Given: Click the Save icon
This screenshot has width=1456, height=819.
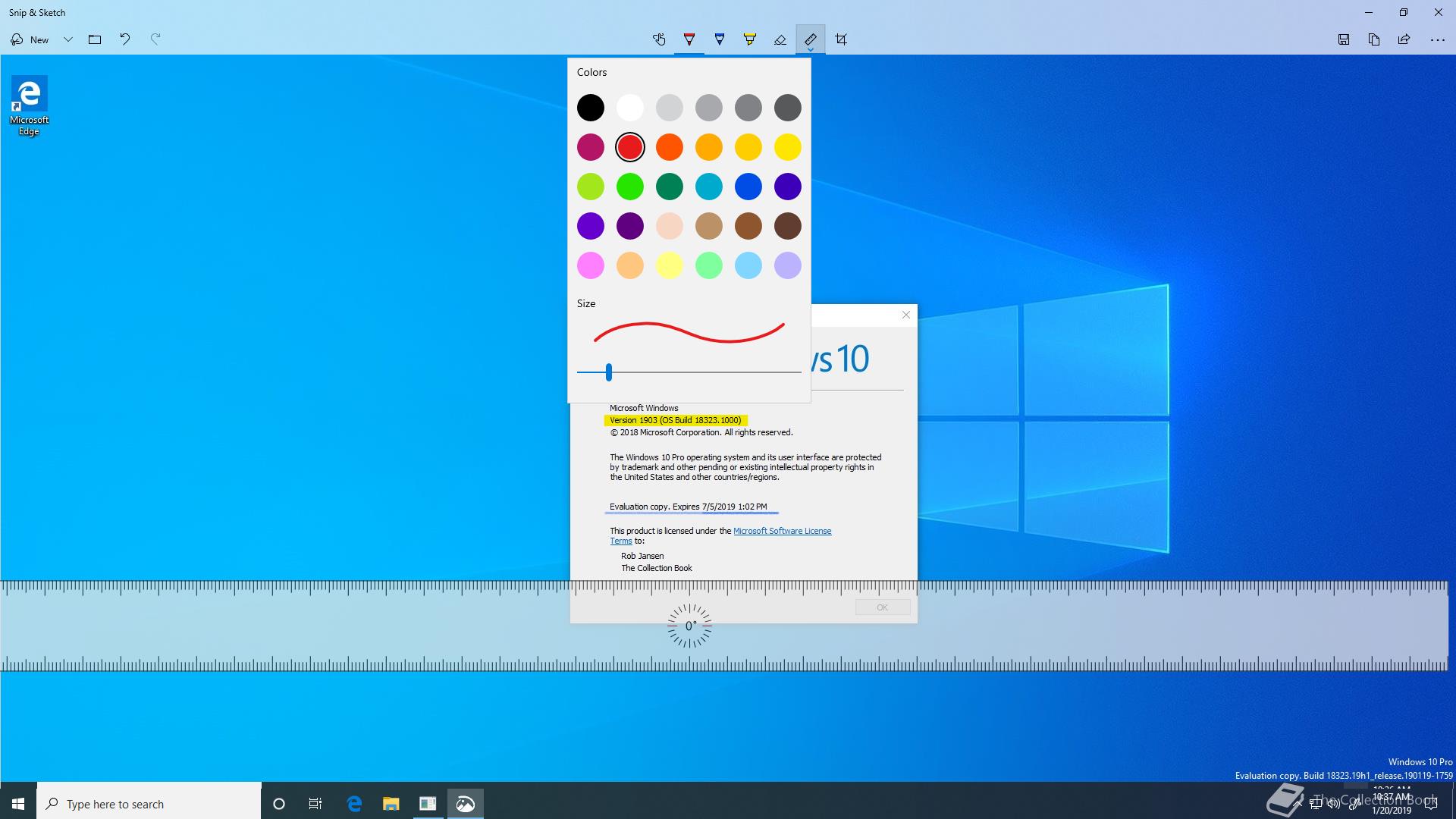Looking at the screenshot, I should coord(1344,39).
